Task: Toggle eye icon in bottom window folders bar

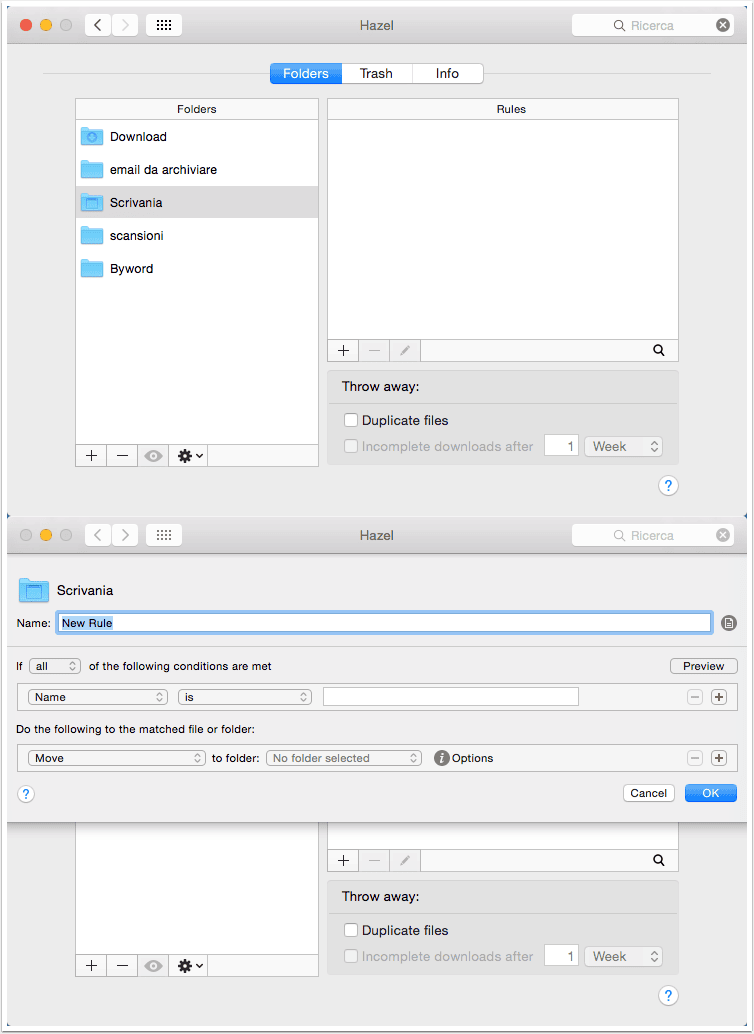Action: click(153, 965)
